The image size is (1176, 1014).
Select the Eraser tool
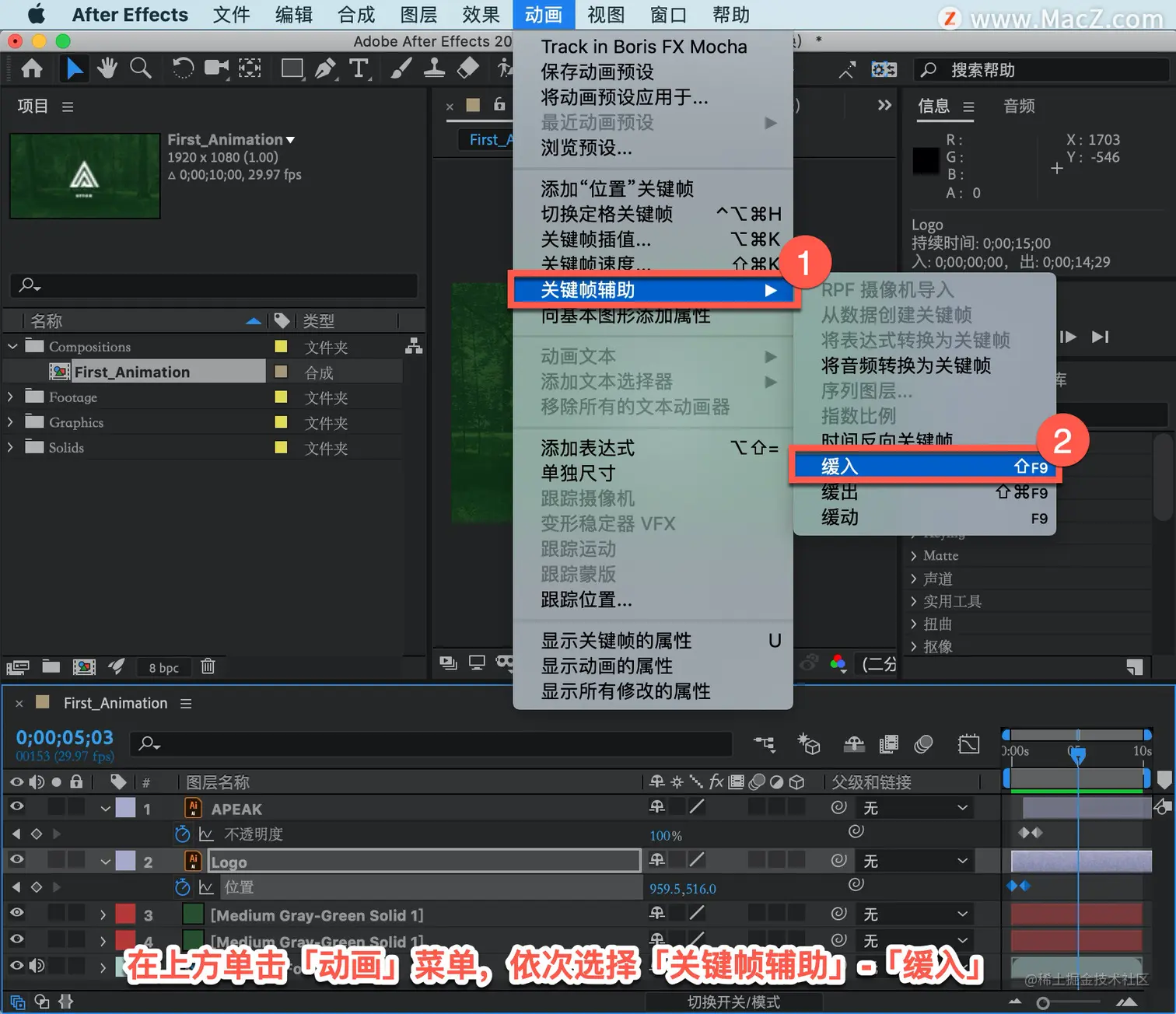467,68
